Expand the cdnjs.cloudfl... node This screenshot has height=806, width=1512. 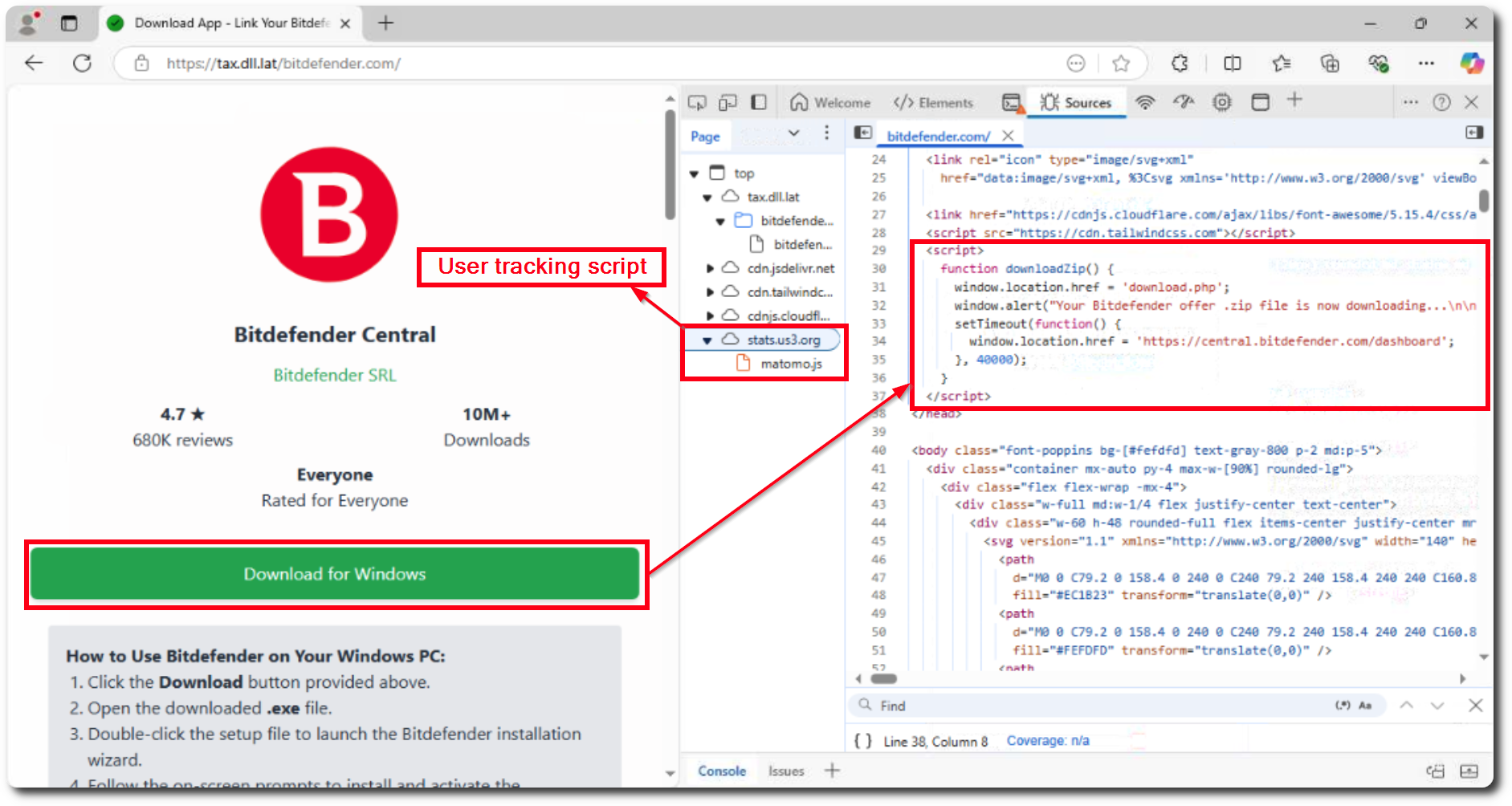click(x=709, y=316)
